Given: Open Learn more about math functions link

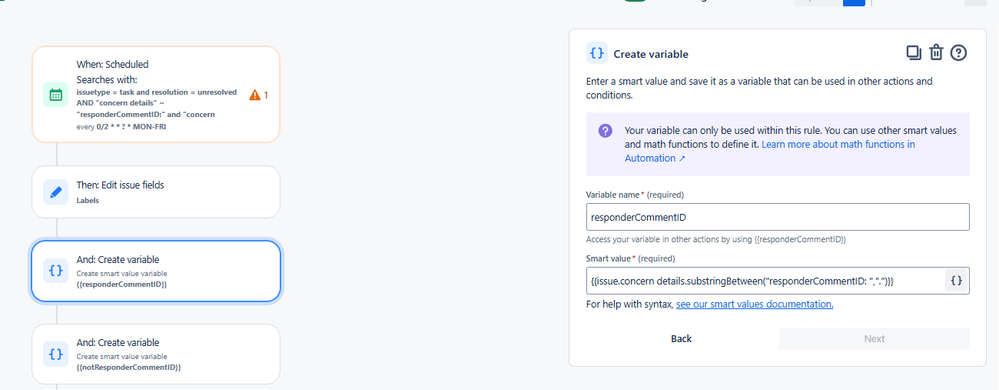Looking at the screenshot, I should (x=770, y=151).
